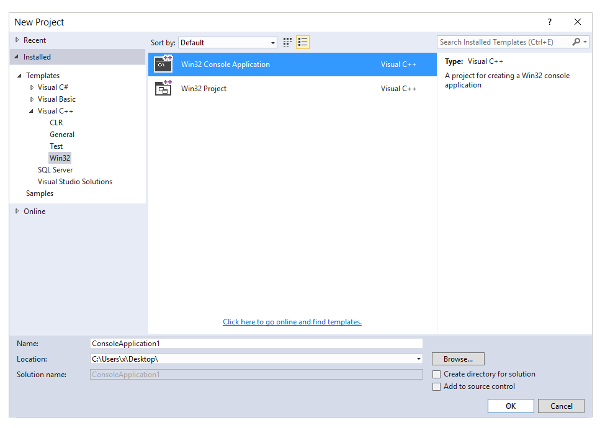Image resolution: width=600 pixels, height=428 pixels.
Task: Select the SQL Server category
Action: [x=55, y=170]
